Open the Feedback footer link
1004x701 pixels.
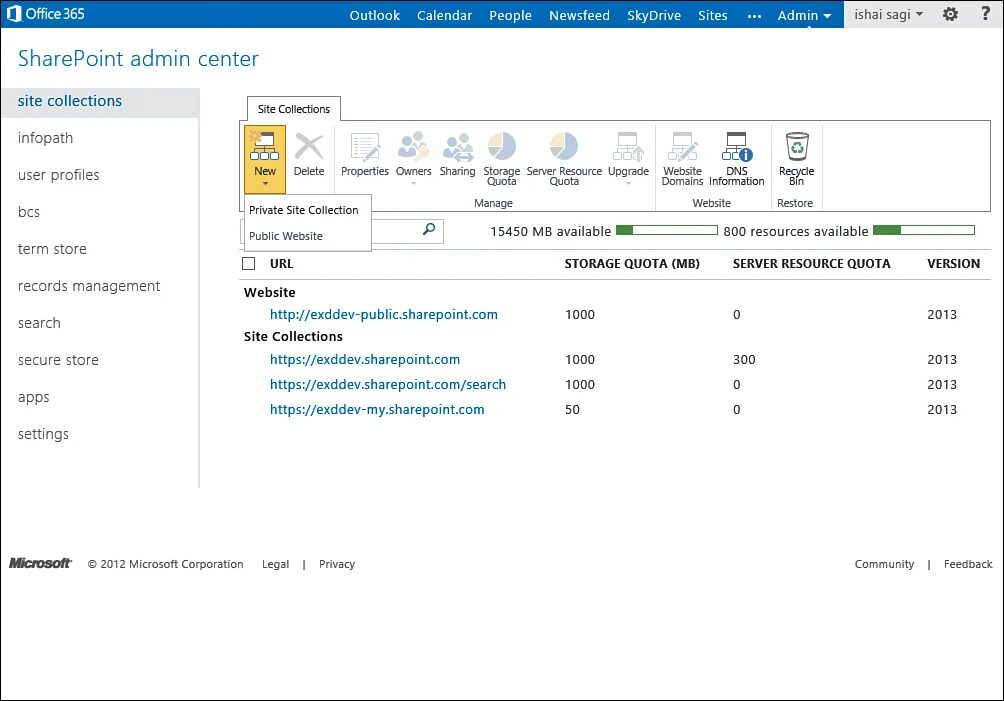pos(968,564)
